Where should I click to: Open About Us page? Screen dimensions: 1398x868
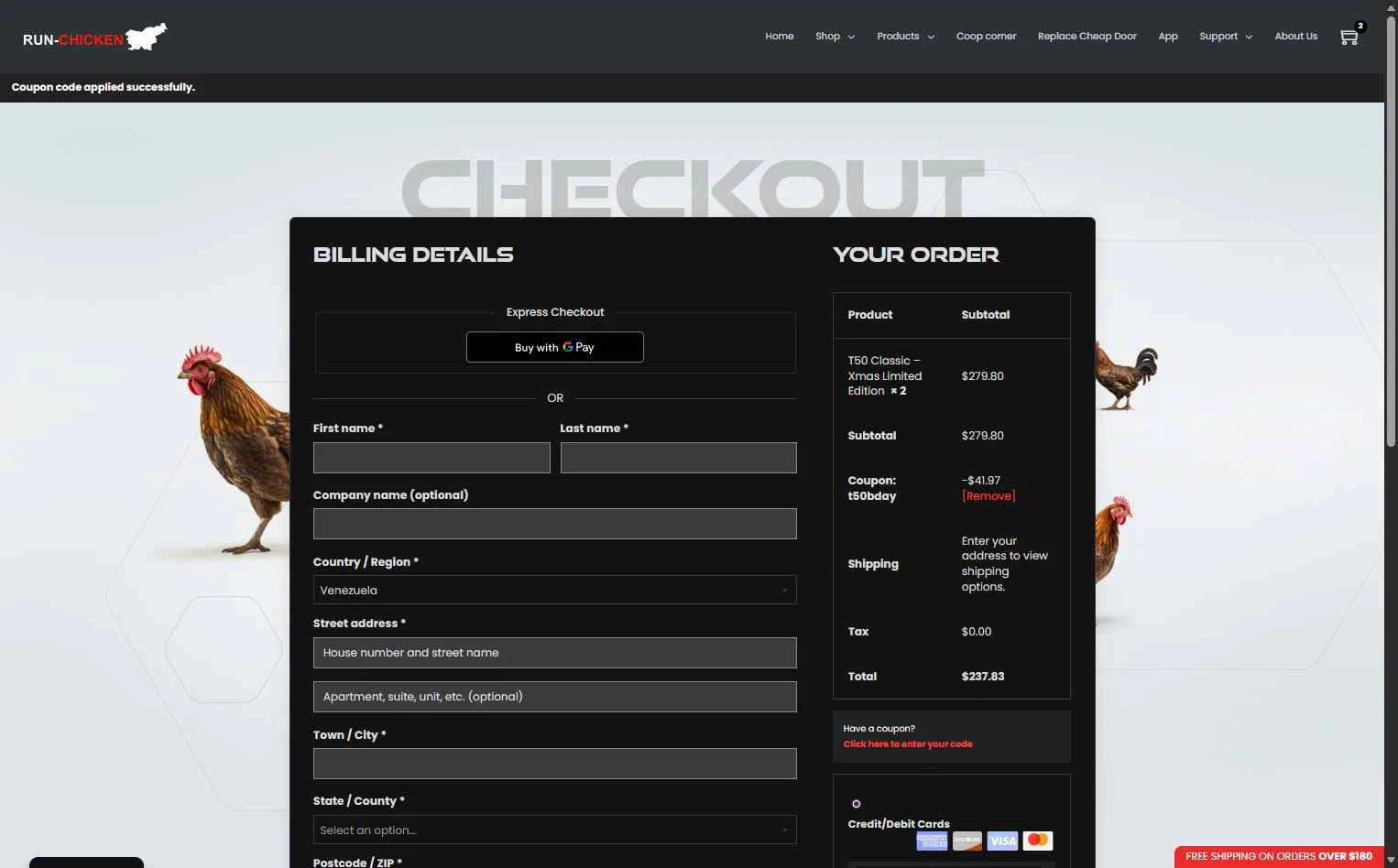[1296, 37]
